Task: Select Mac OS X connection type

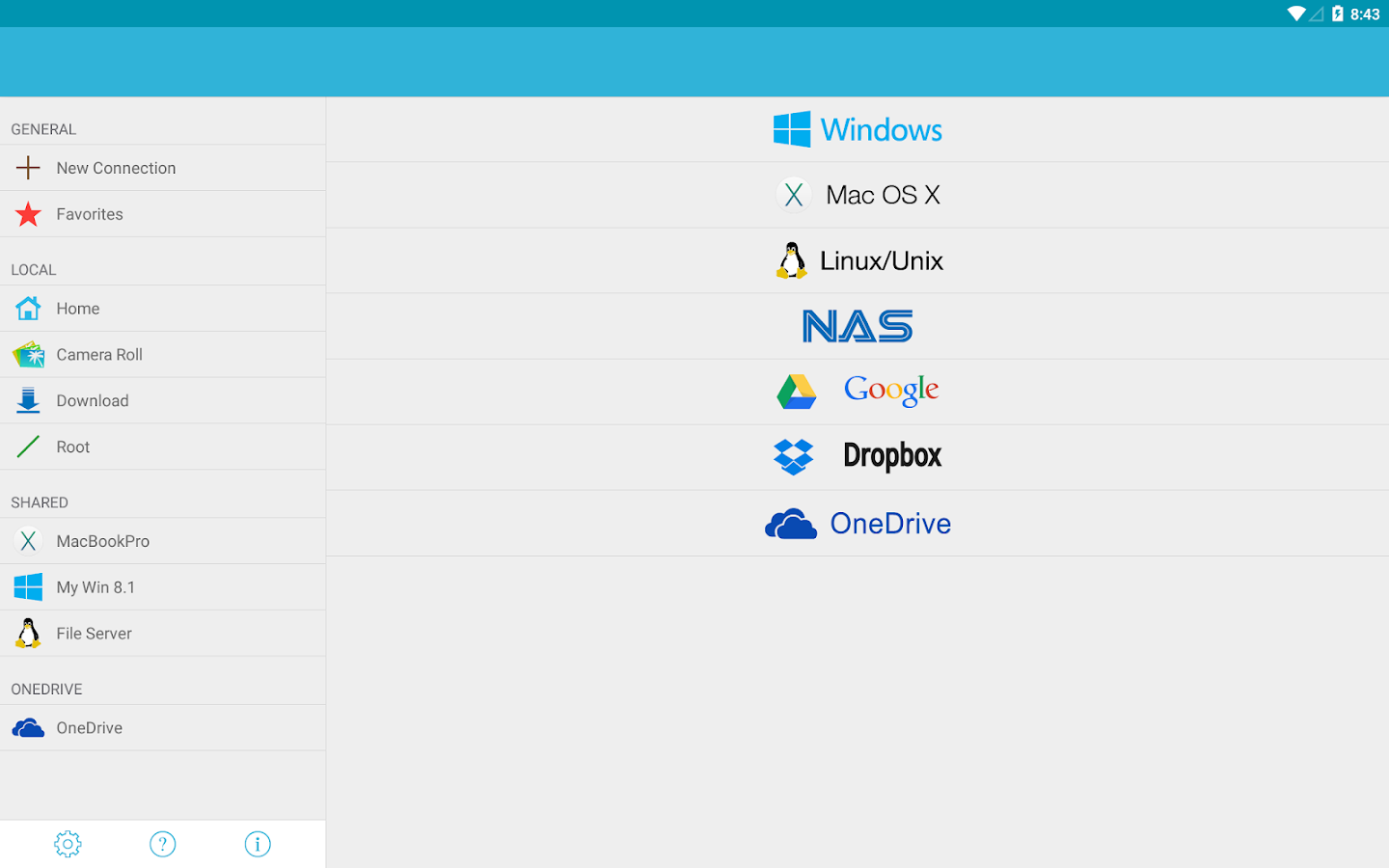Action: click(858, 195)
